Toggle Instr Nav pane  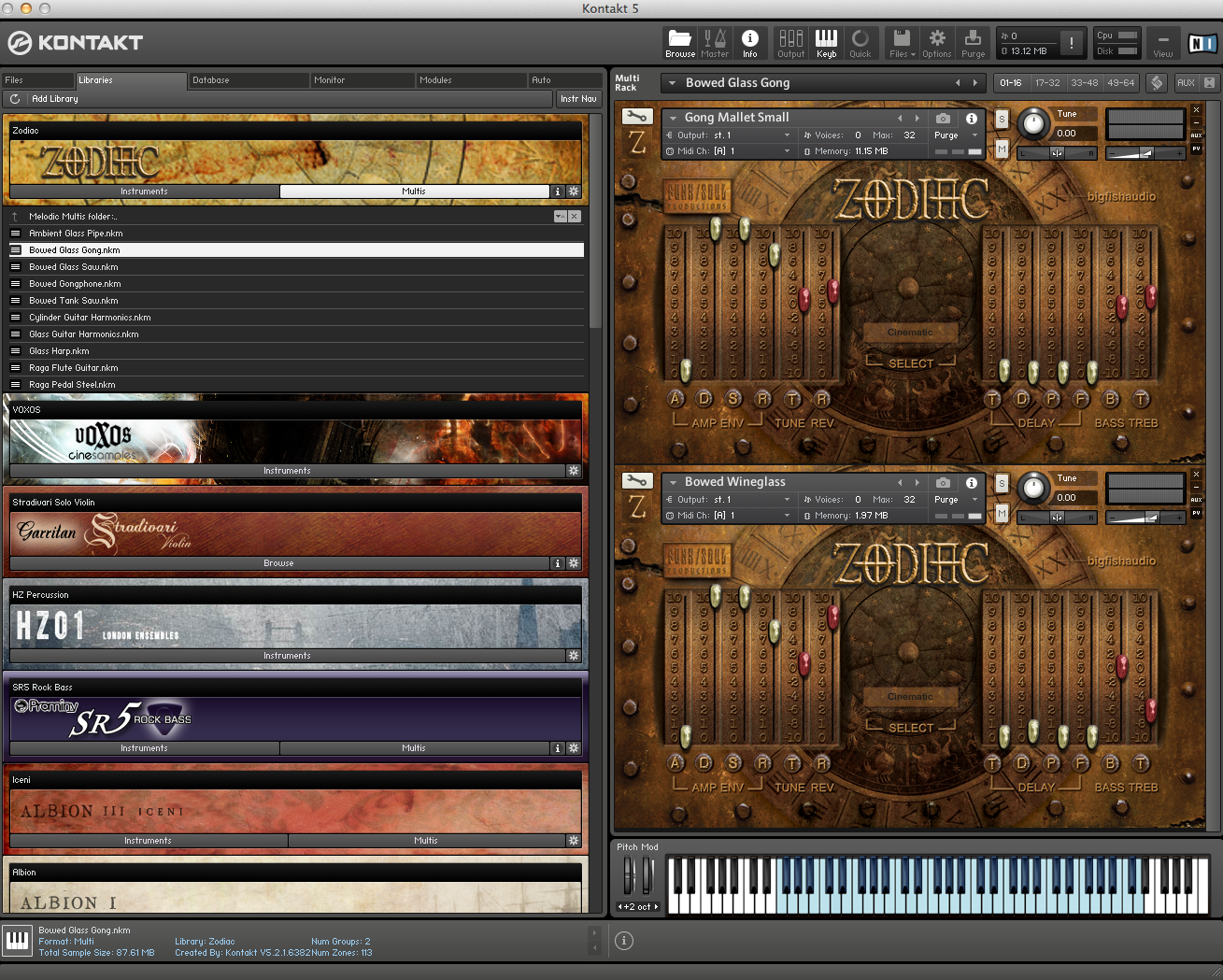(x=578, y=99)
